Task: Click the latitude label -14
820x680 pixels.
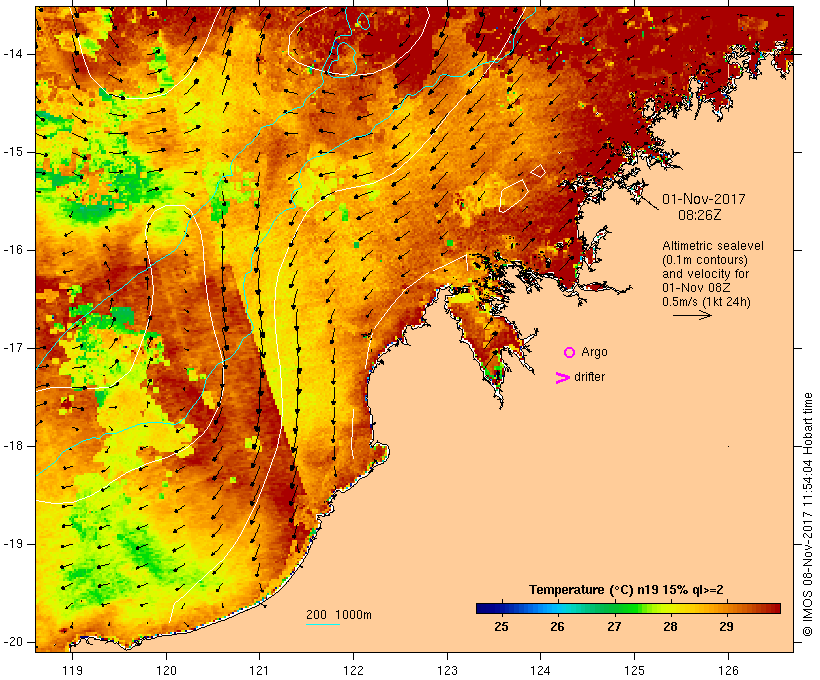Action: (x=13, y=54)
